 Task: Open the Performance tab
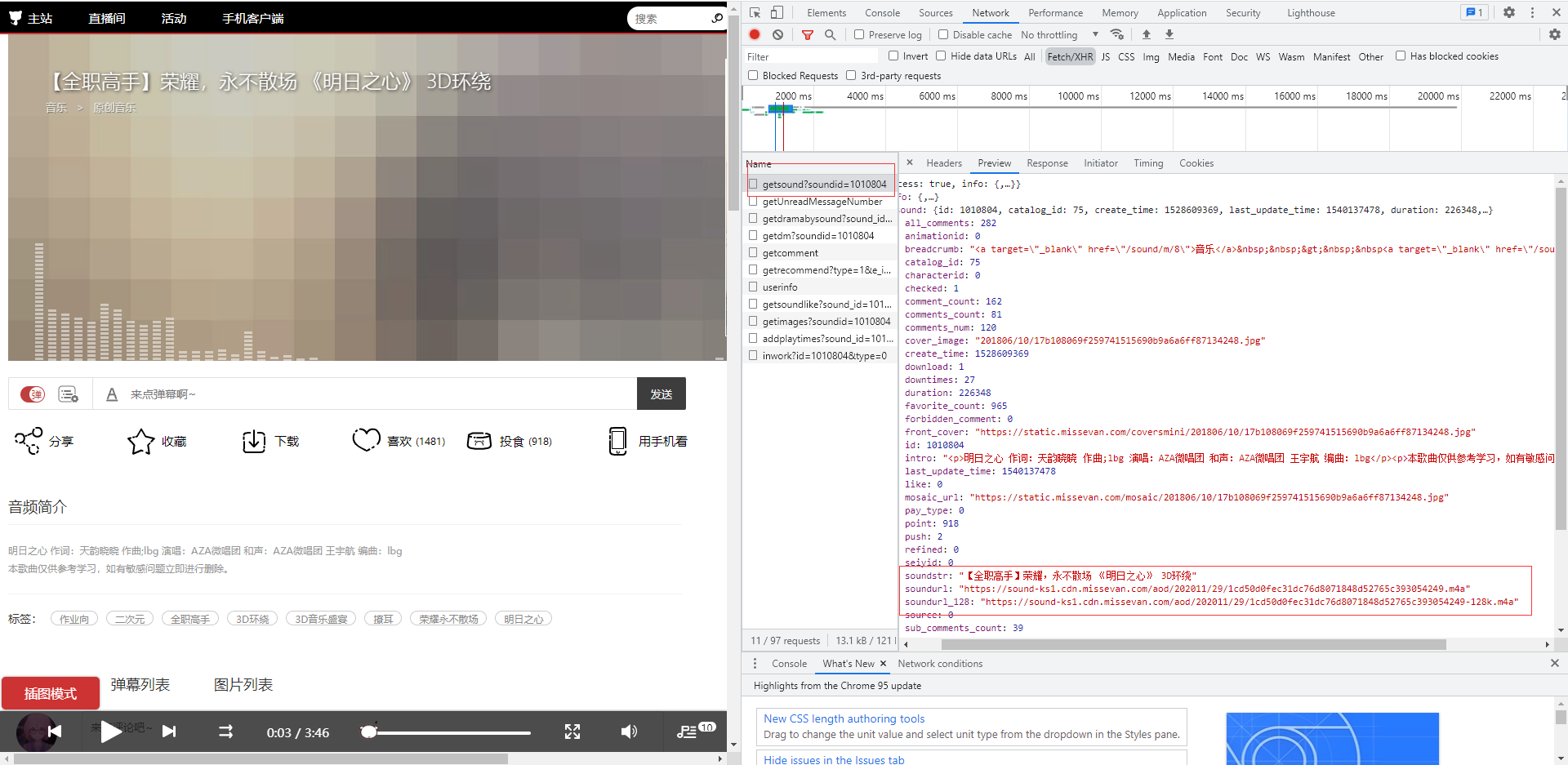[1055, 13]
